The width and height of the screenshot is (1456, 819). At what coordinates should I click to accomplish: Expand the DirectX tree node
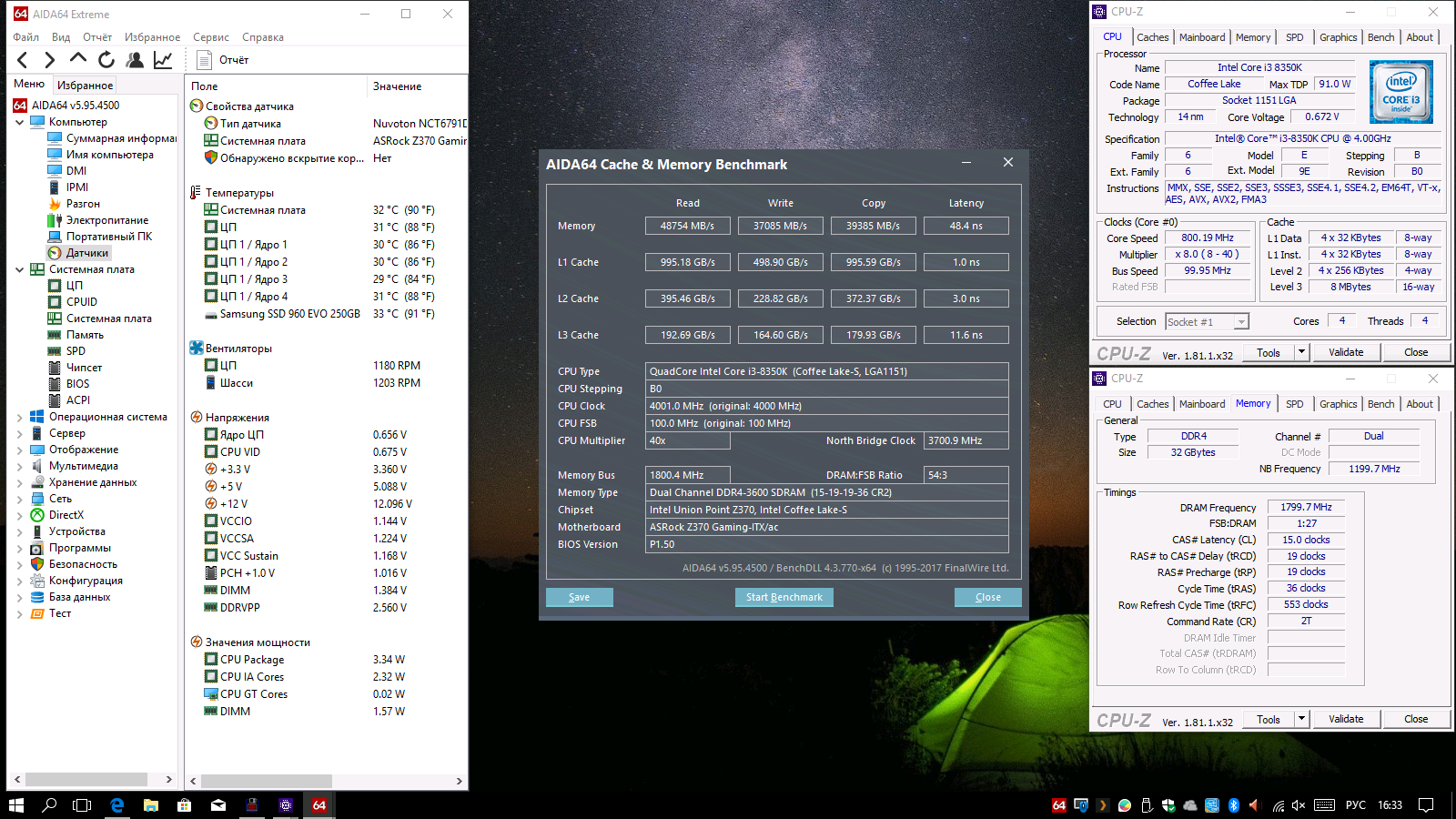19,515
